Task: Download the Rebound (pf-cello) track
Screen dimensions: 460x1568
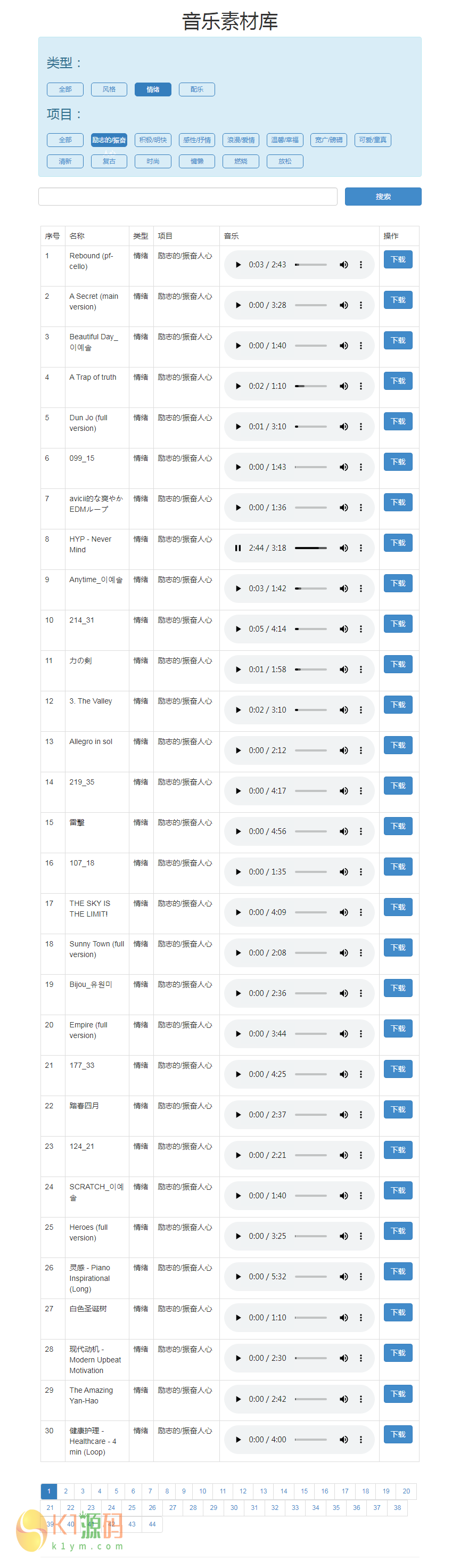Action: pyautogui.click(x=398, y=260)
